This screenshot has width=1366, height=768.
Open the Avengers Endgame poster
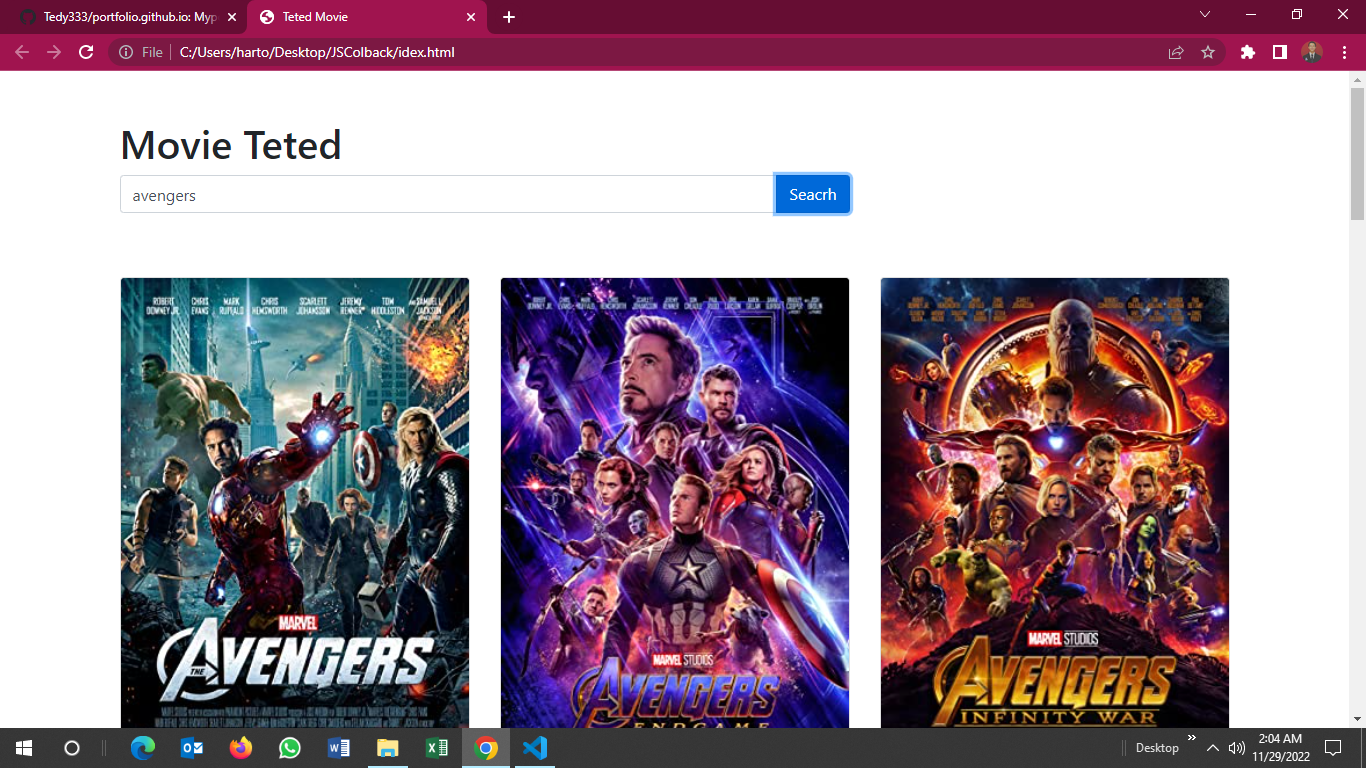tap(675, 503)
